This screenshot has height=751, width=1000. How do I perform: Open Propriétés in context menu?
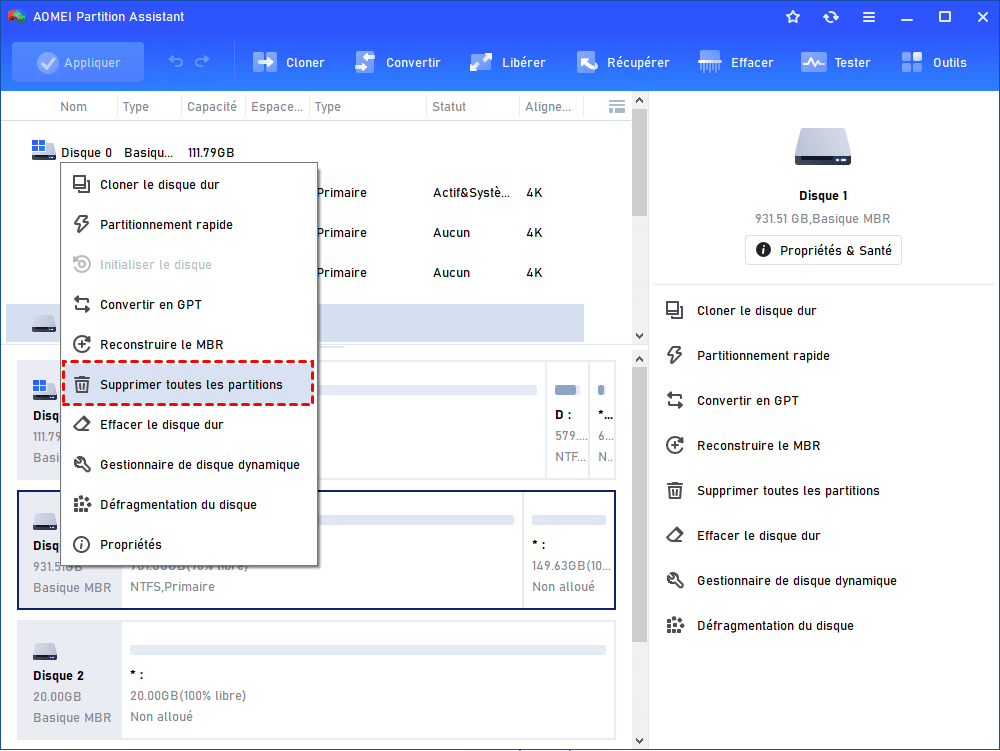pos(189,544)
